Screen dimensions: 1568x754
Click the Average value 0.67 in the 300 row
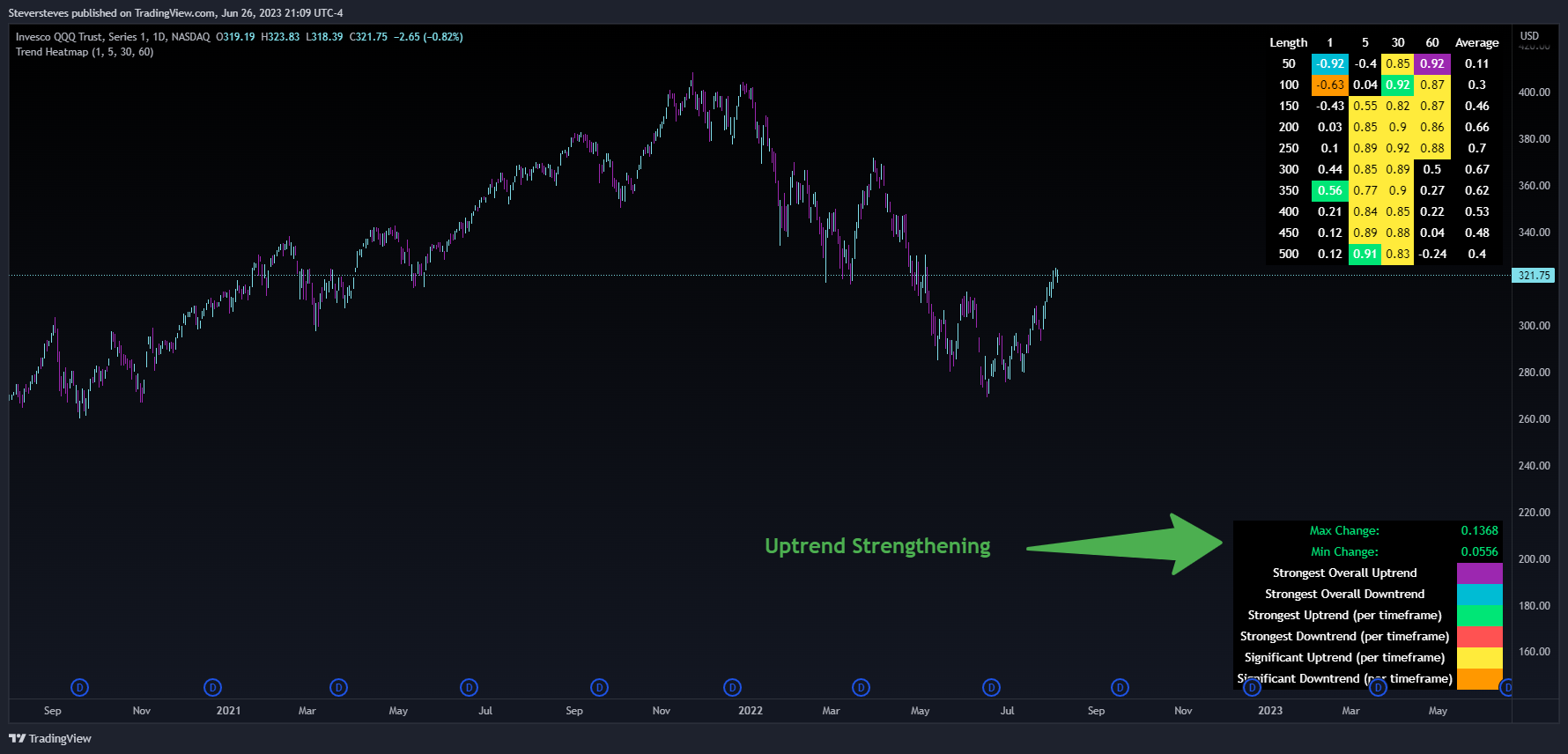pyautogui.click(x=1477, y=169)
